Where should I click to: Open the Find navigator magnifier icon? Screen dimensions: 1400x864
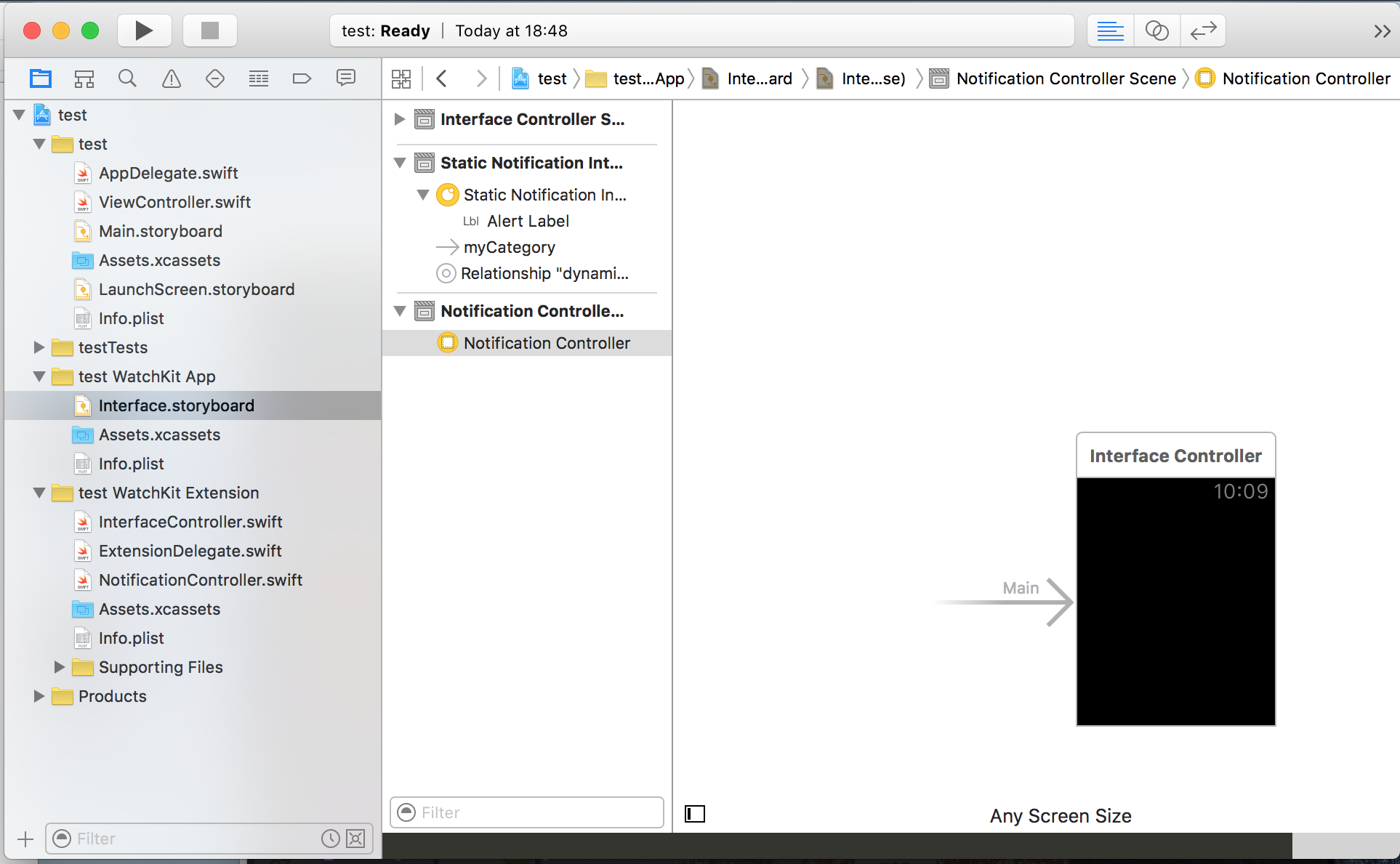[x=127, y=78]
